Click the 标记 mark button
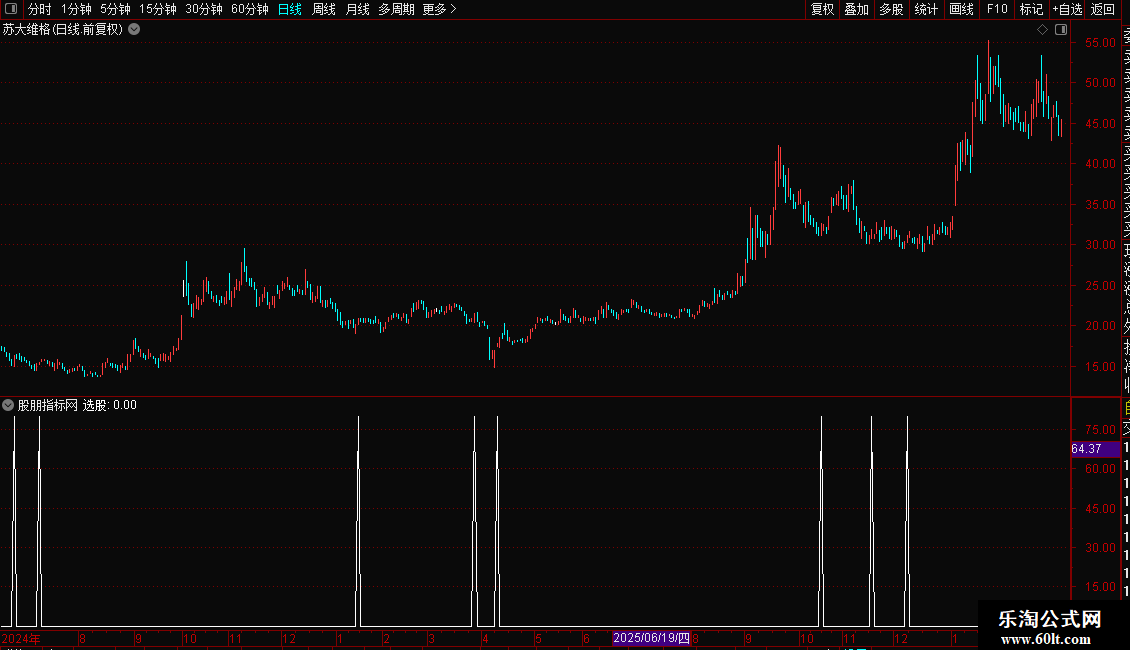The image size is (1130, 650). point(1031,9)
